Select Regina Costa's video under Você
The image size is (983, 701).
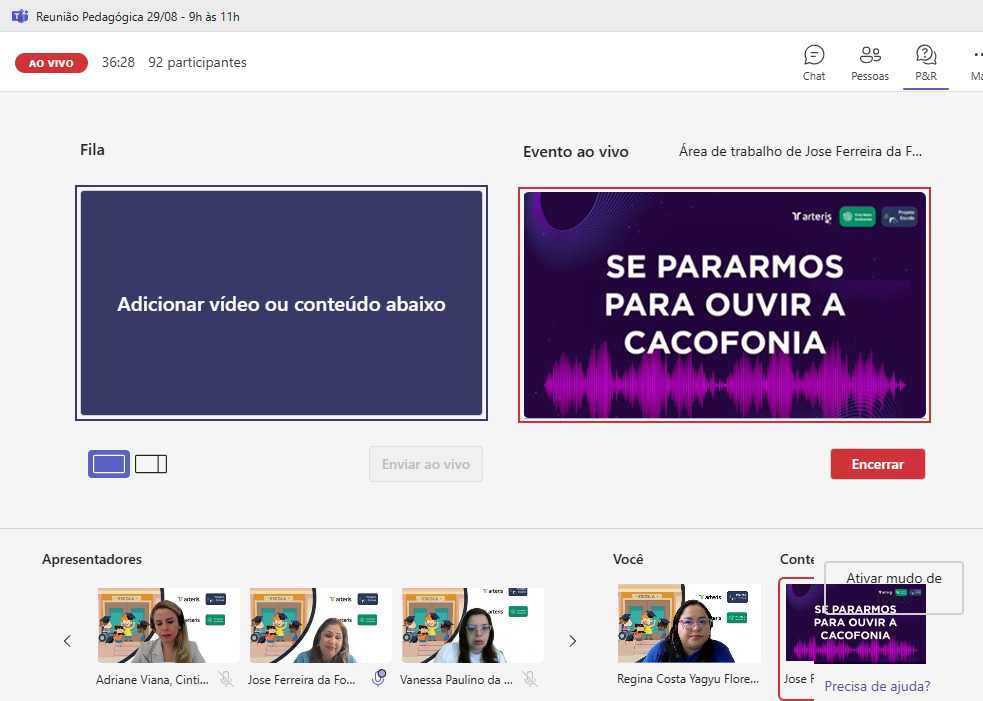click(x=689, y=625)
